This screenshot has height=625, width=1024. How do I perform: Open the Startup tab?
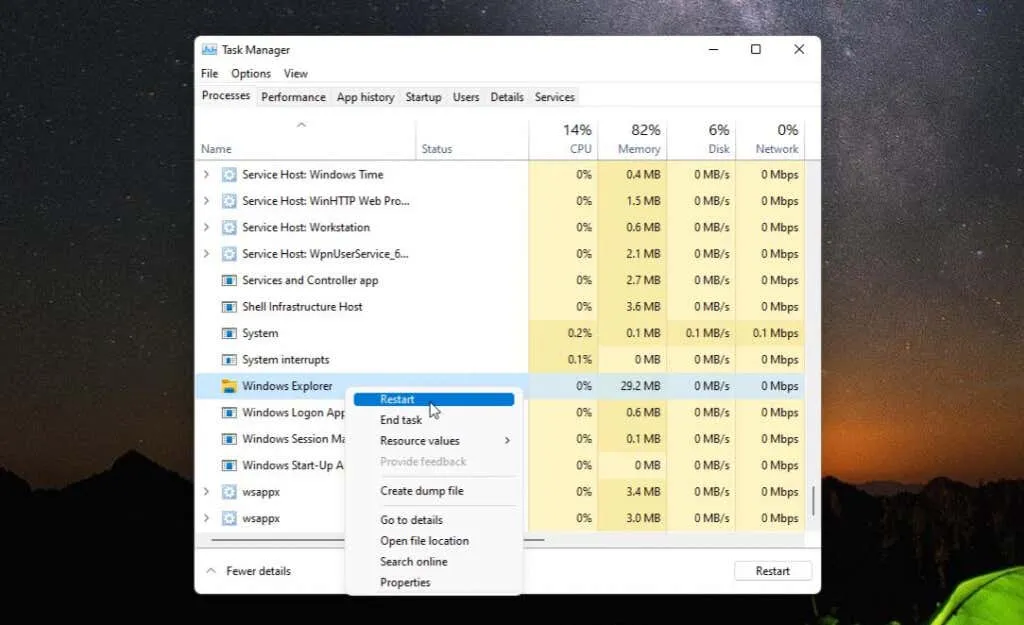coord(423,97)
